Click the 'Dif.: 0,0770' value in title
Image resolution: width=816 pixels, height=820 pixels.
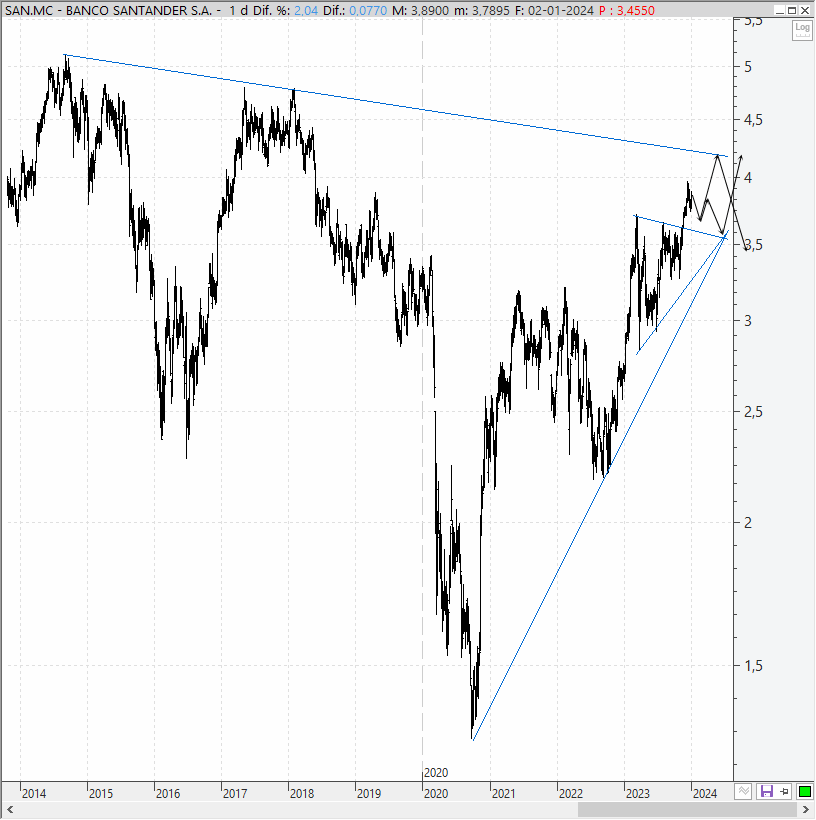click(x=355, y=10)
